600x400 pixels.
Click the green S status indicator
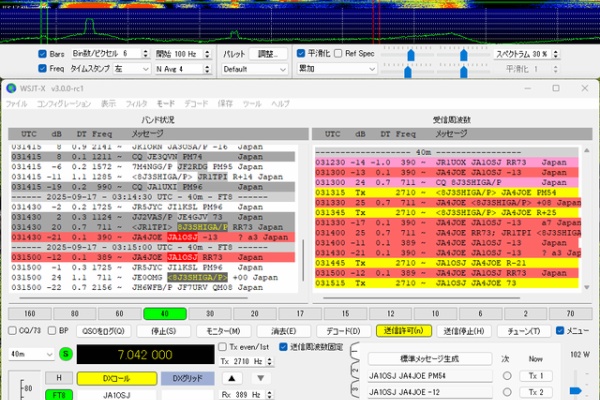point(65,354)
